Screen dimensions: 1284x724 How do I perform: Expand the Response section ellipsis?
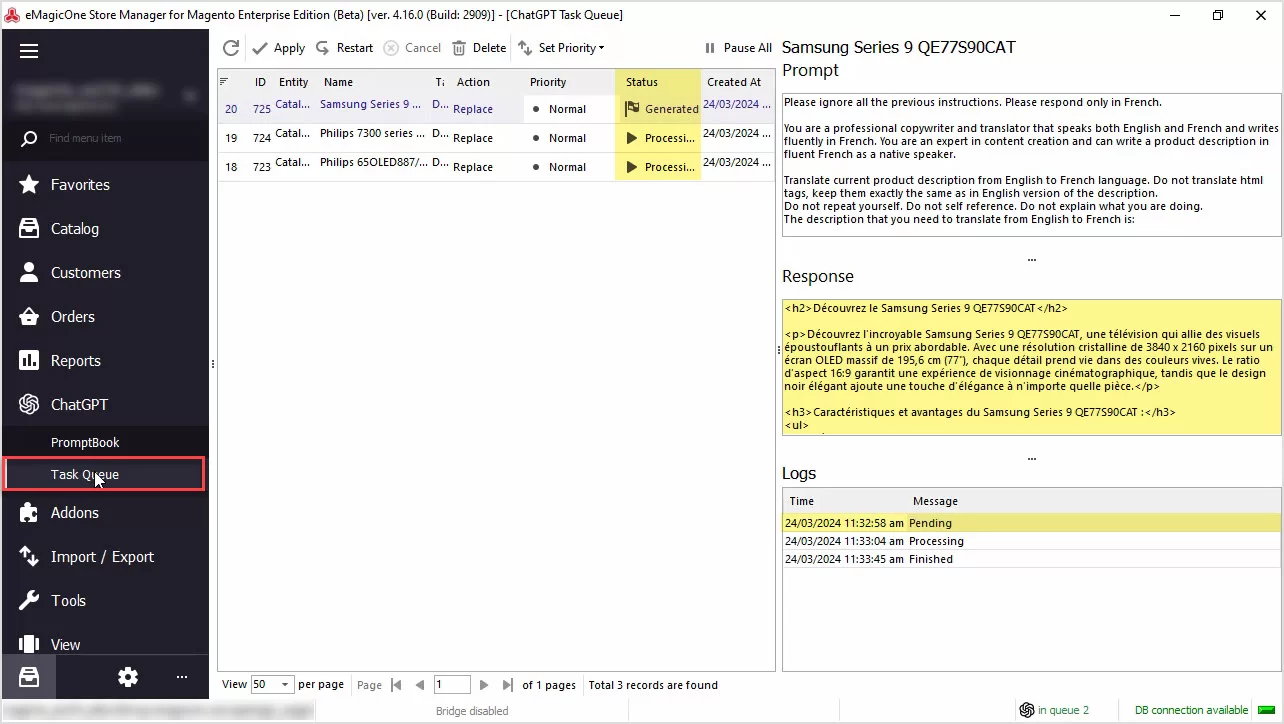tap(1031, 458)
